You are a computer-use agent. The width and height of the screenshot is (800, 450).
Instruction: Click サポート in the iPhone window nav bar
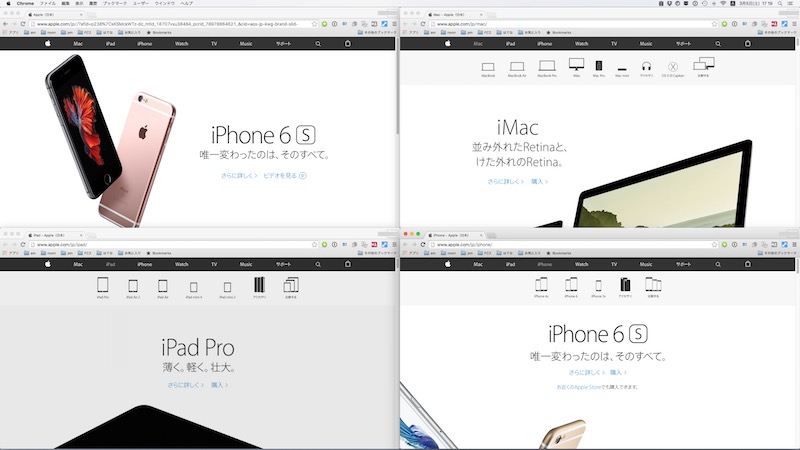coord(683,264)
